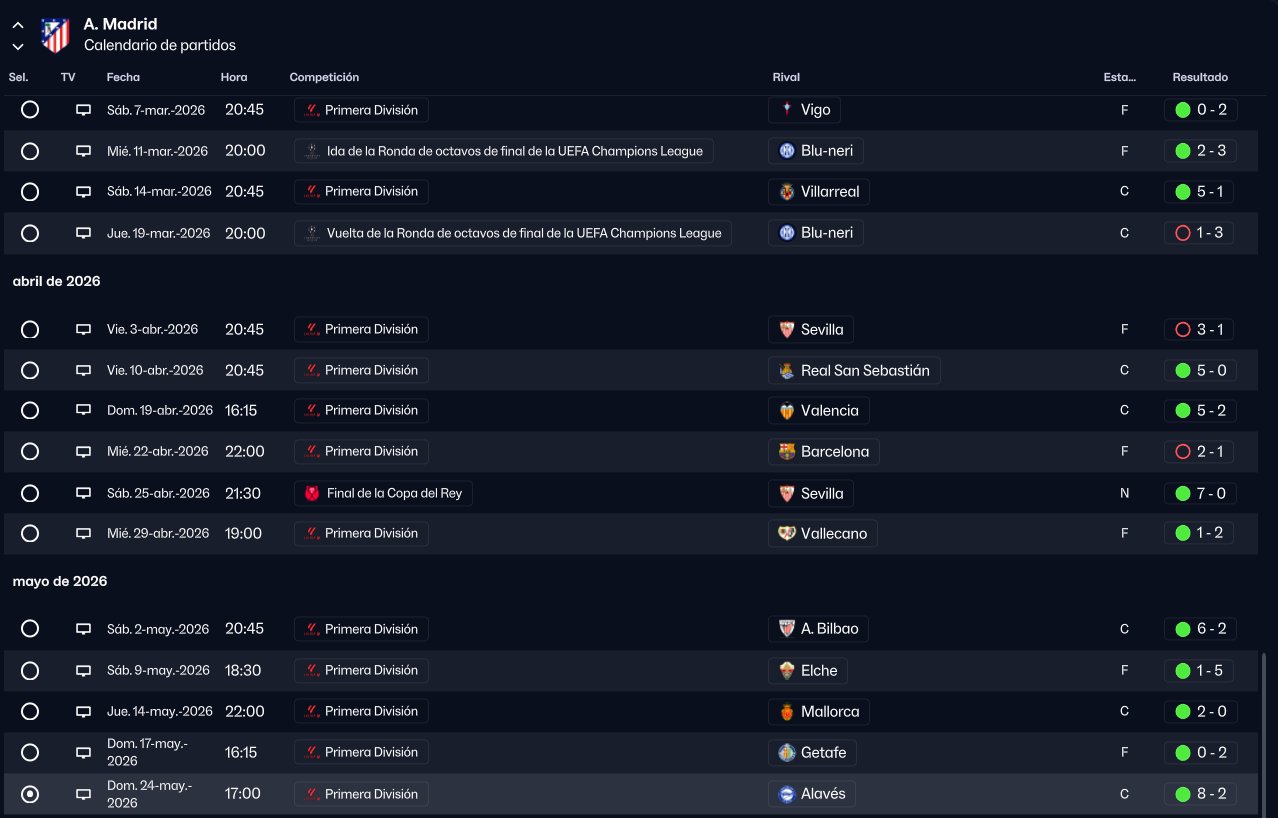The height and width of the screenshot is (818, 1278).
Task: Open the Real San Sebastián rival link
Action: coord(864,371)
